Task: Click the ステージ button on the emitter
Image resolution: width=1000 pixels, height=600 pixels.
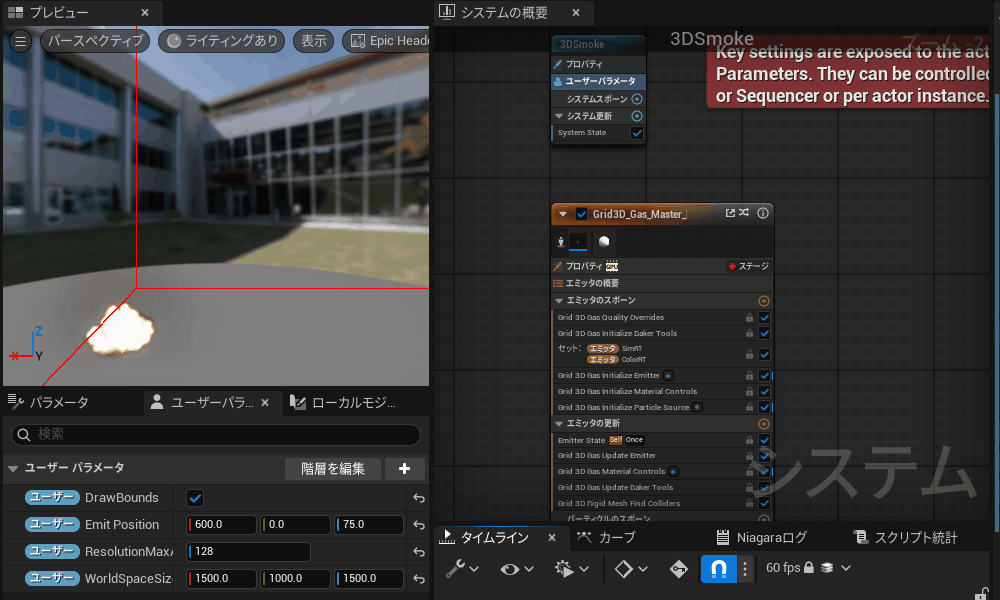Action: click(x=748, y=266)
